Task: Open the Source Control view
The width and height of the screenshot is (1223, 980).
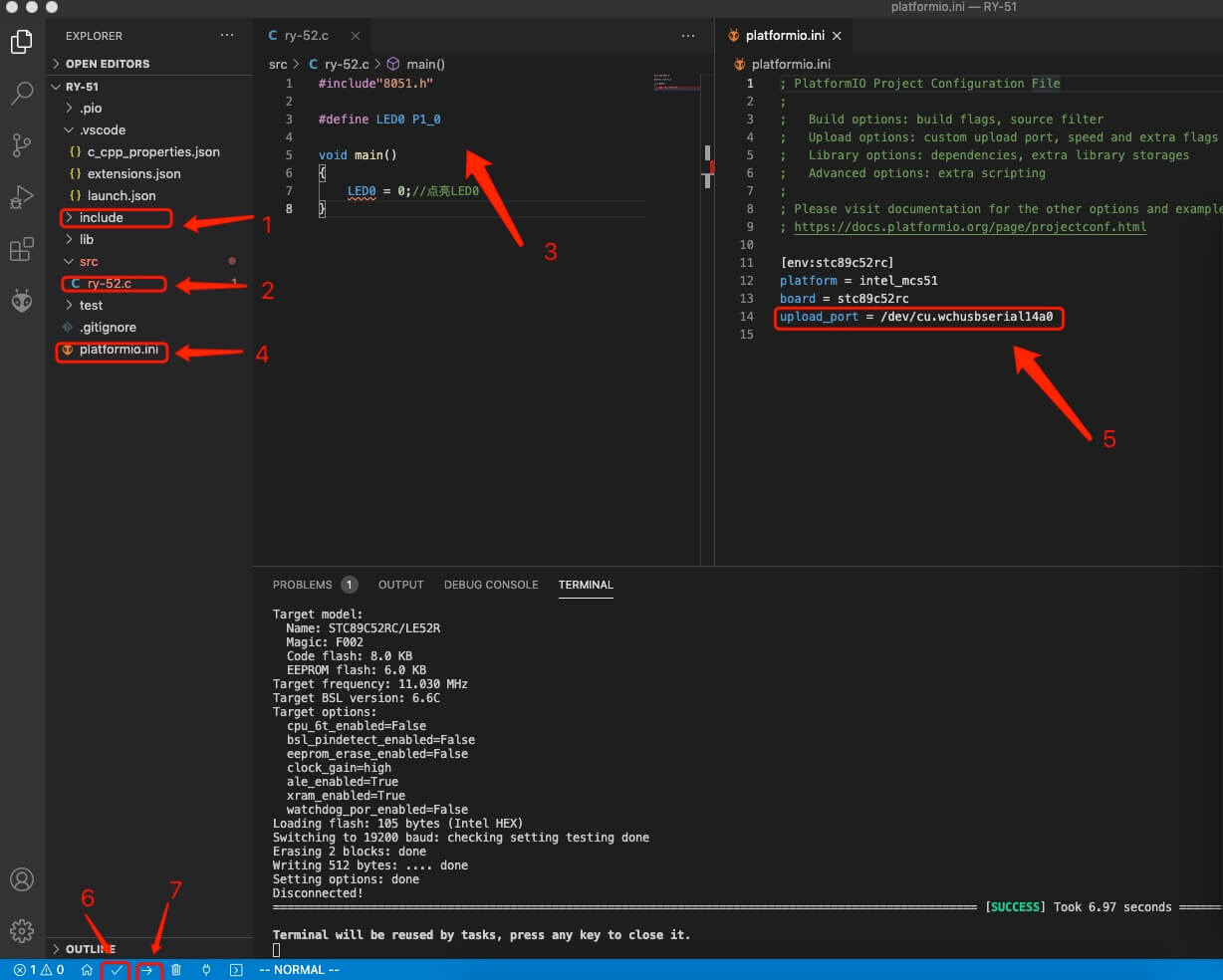Action: coord(21,145)
